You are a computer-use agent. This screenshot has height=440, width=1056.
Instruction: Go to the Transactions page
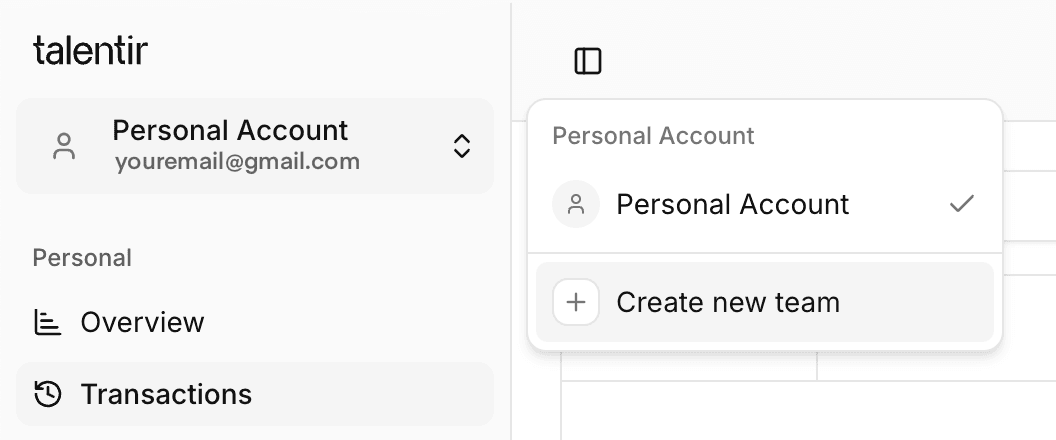(x=166, y=394)
